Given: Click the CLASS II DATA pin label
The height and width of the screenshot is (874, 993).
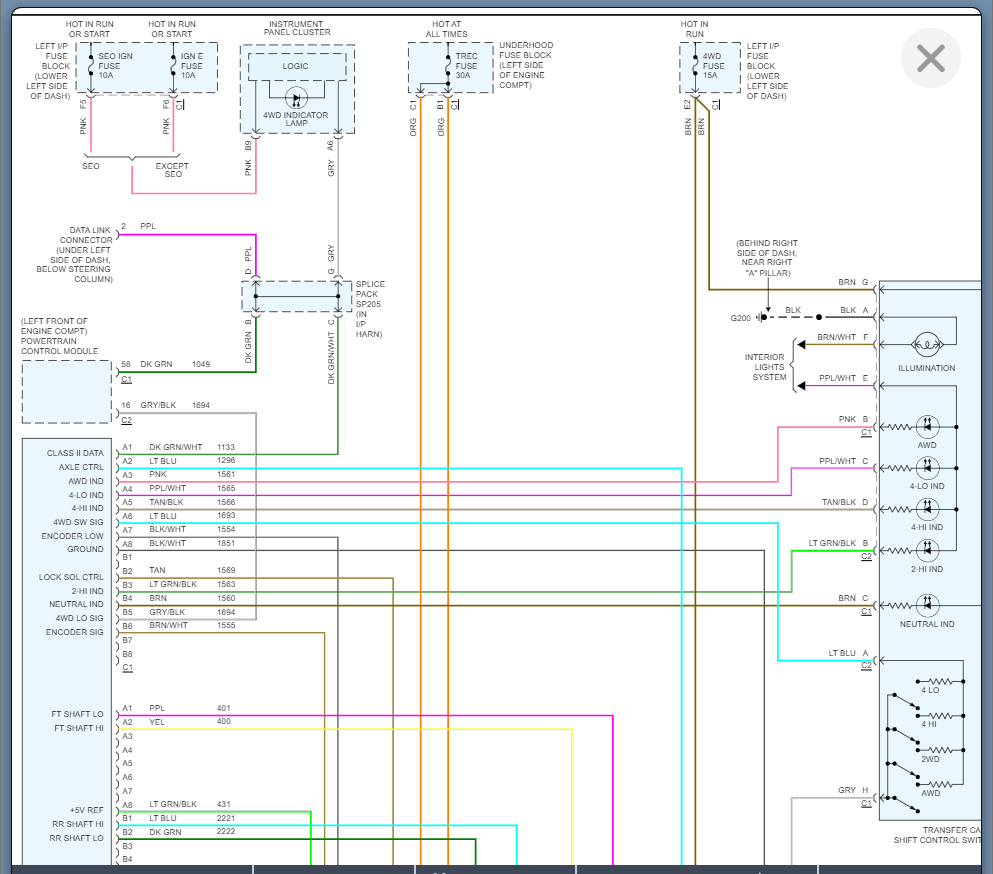Looking at the screenshot, I should coord(75,453).
